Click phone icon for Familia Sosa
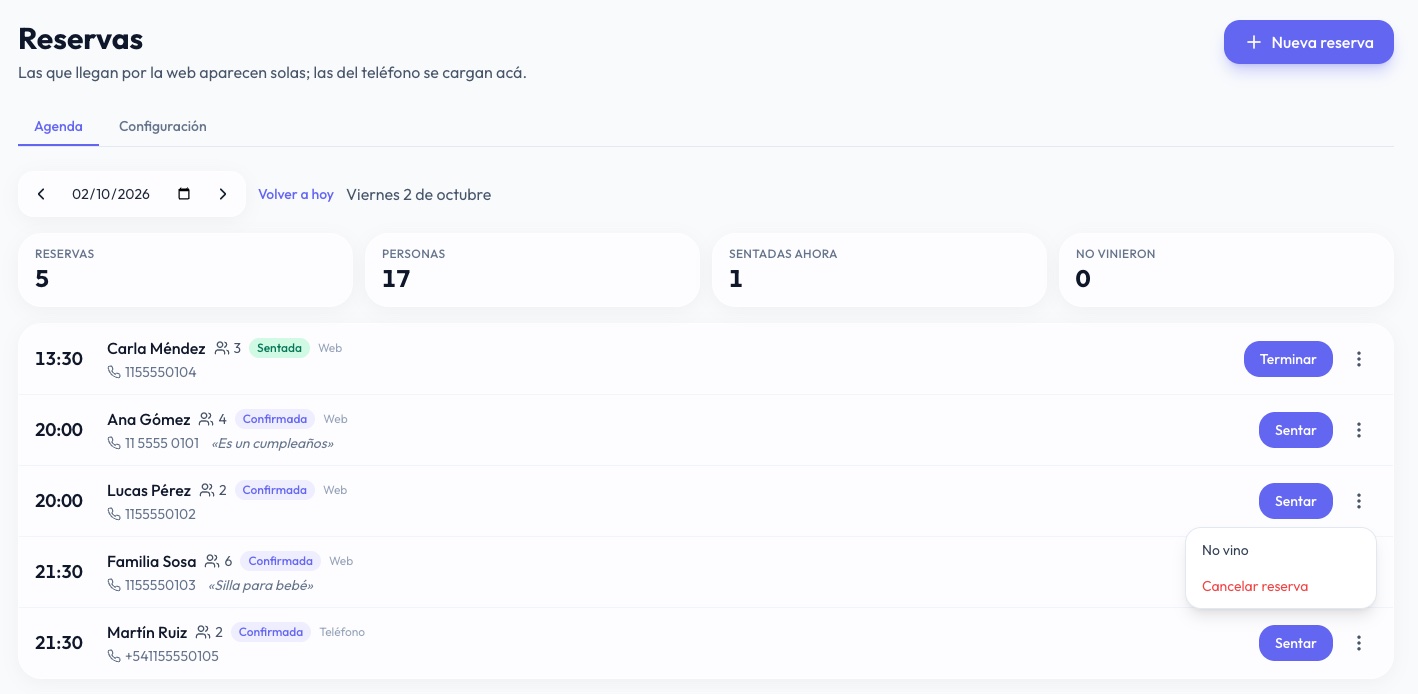 (x=114, y=585)
